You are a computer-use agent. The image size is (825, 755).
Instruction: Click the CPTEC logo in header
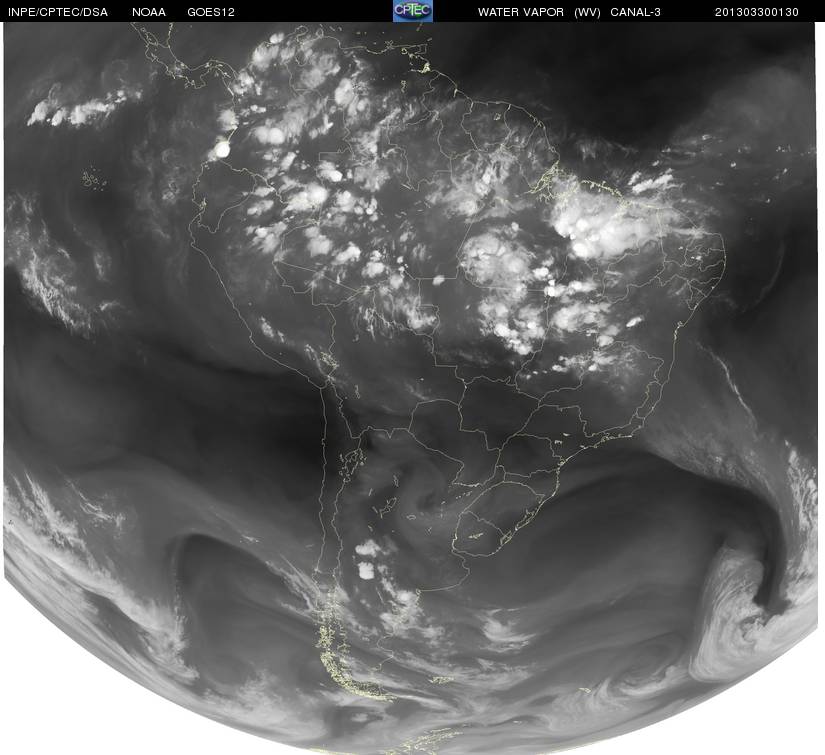tap(413, 11)
